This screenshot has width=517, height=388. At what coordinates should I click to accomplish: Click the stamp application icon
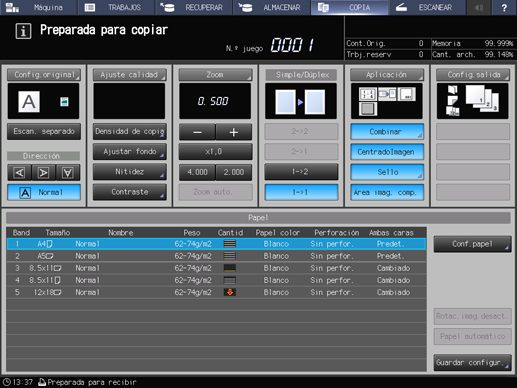point(407,94)
